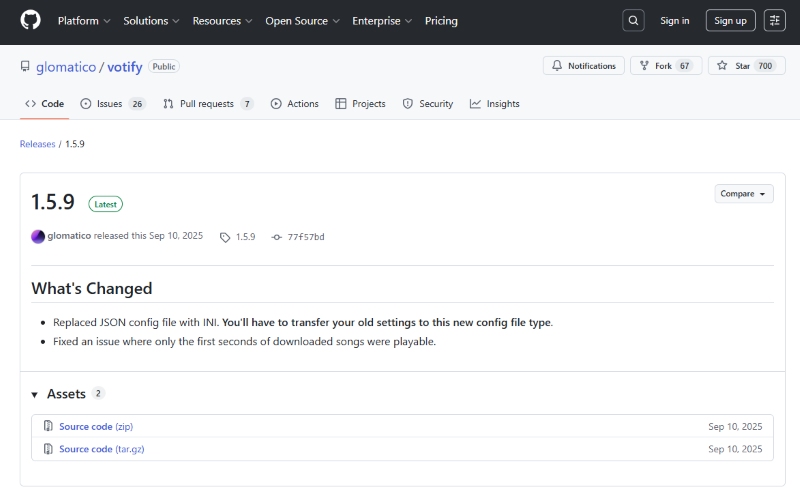Open the votify repository link
The width and height of the screenshot is (800, 492).
(124, 67)
